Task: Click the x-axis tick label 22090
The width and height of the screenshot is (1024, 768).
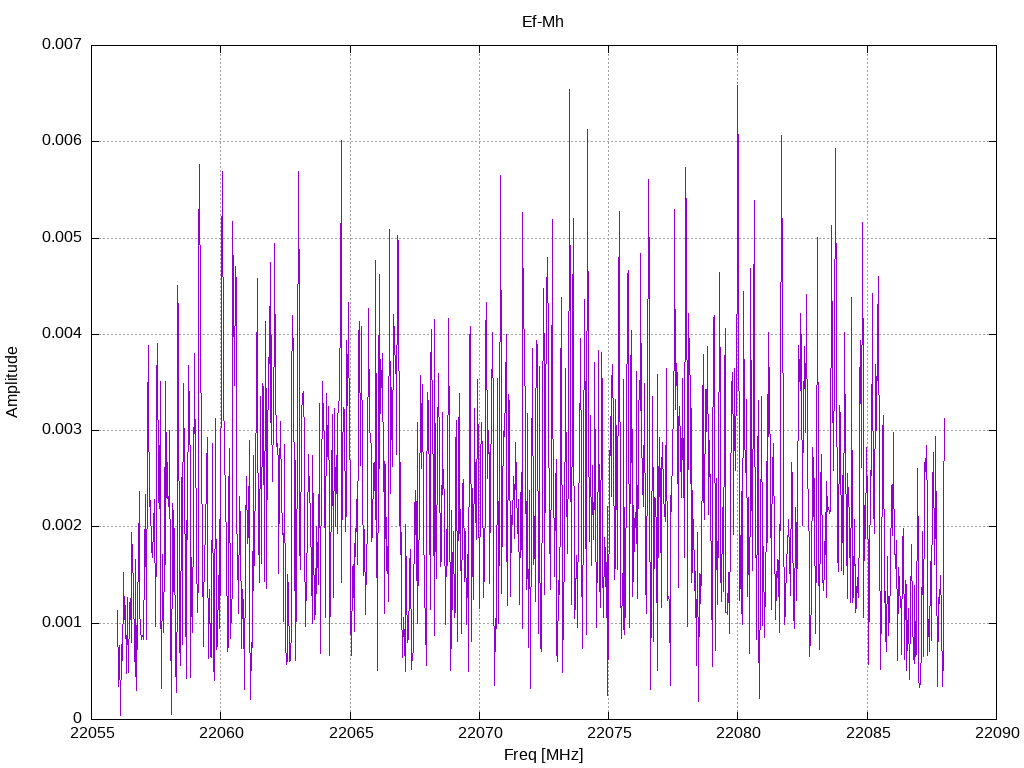Action: pos(997,733)
